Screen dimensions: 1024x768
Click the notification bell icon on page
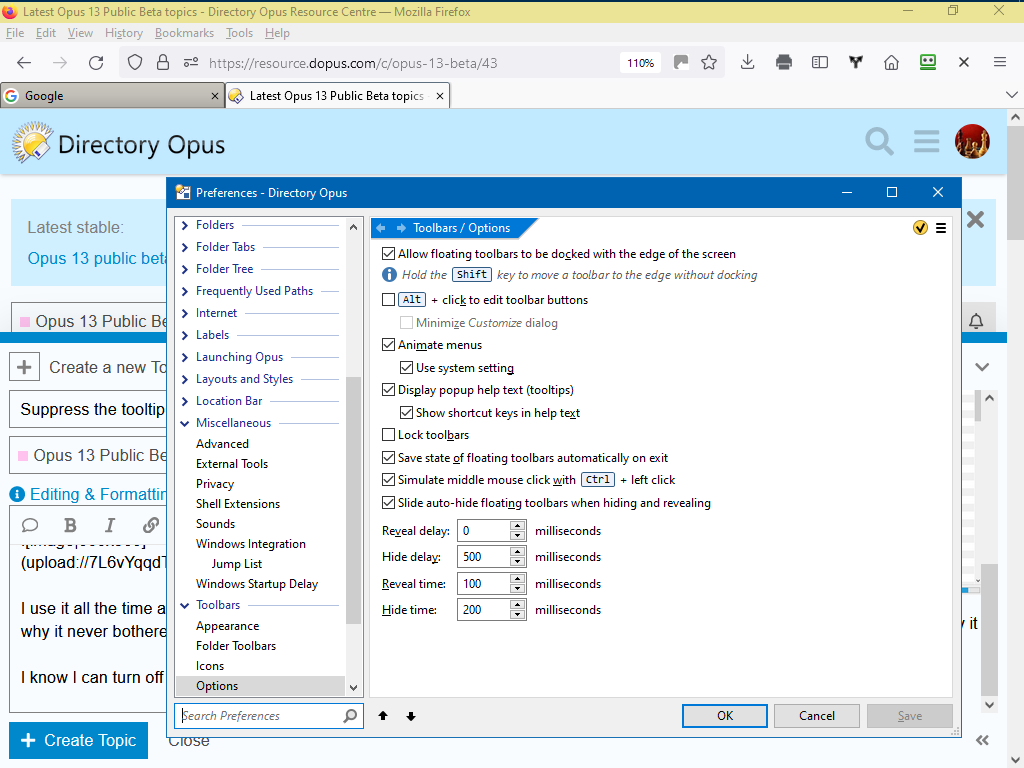[976, 321]
